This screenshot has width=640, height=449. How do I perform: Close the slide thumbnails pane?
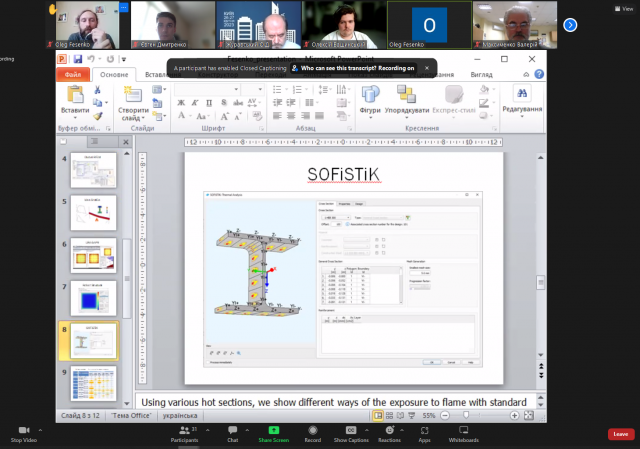pyautogui.click(x=126, y=142)
